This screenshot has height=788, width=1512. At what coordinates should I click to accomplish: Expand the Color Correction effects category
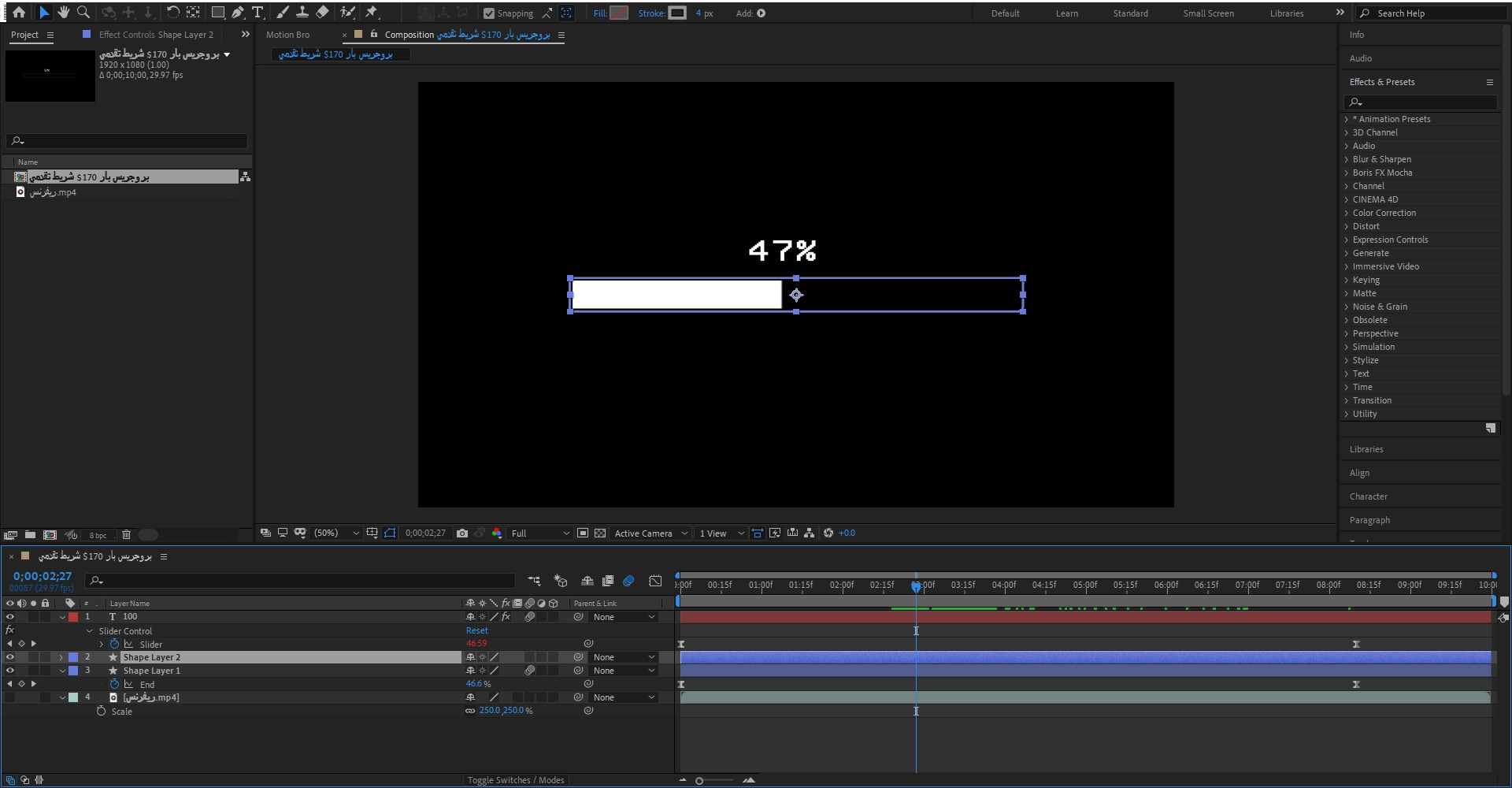coord(1384,213)
